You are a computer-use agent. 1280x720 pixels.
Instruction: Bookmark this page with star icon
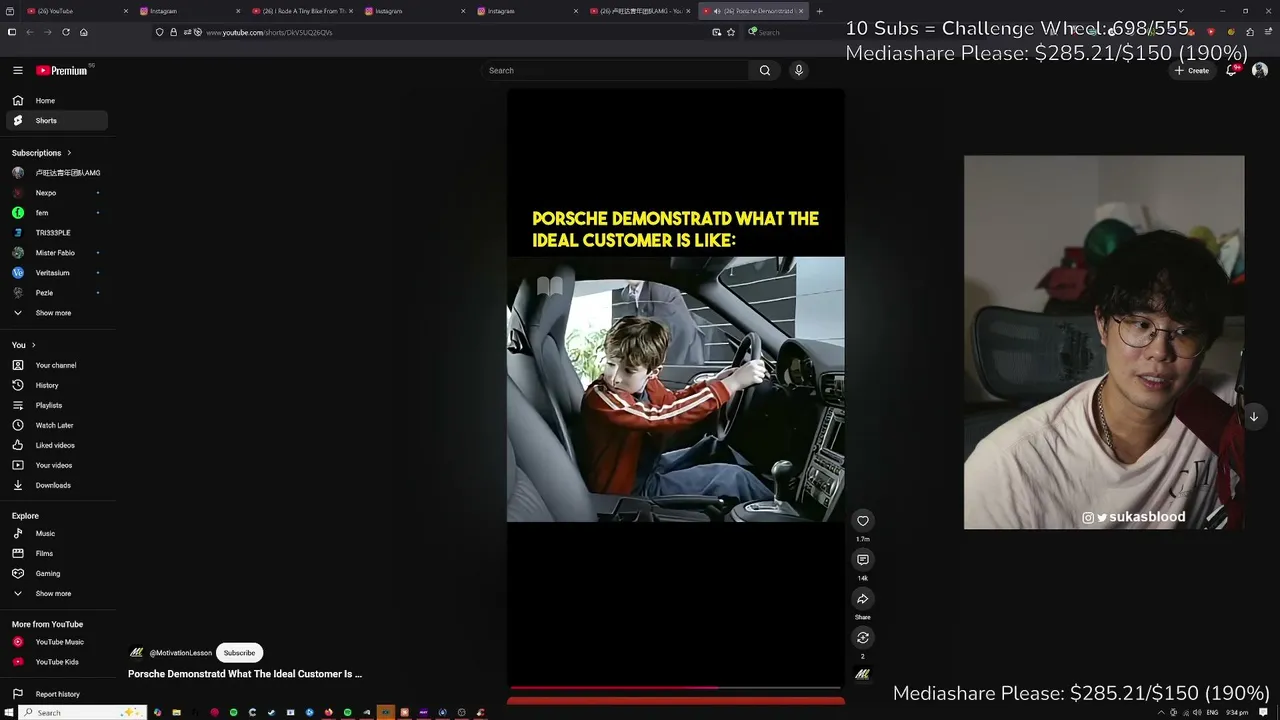(x=731, y=32)
